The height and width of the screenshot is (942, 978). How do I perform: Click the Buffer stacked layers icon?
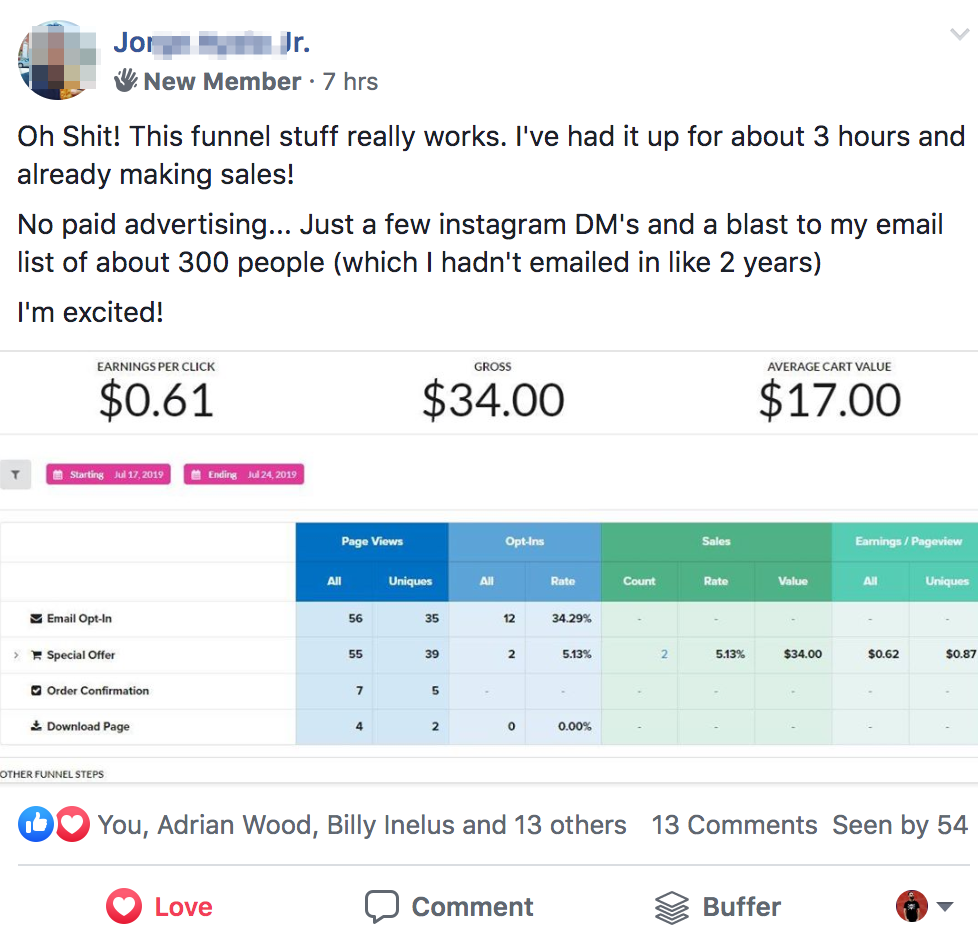pyautogui.click(x=672, y=908)
